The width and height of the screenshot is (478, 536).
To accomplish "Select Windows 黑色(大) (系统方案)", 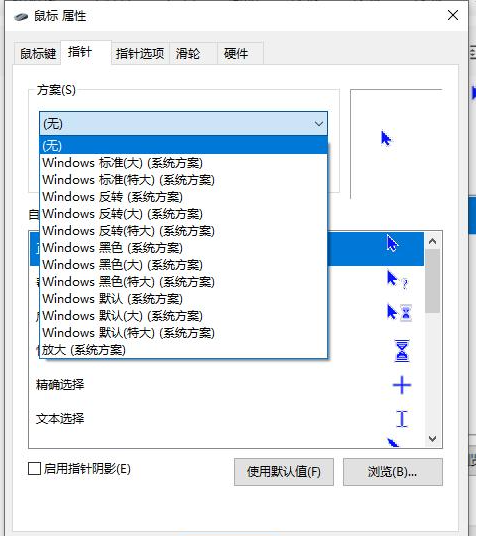I will (x=183, y=265).
